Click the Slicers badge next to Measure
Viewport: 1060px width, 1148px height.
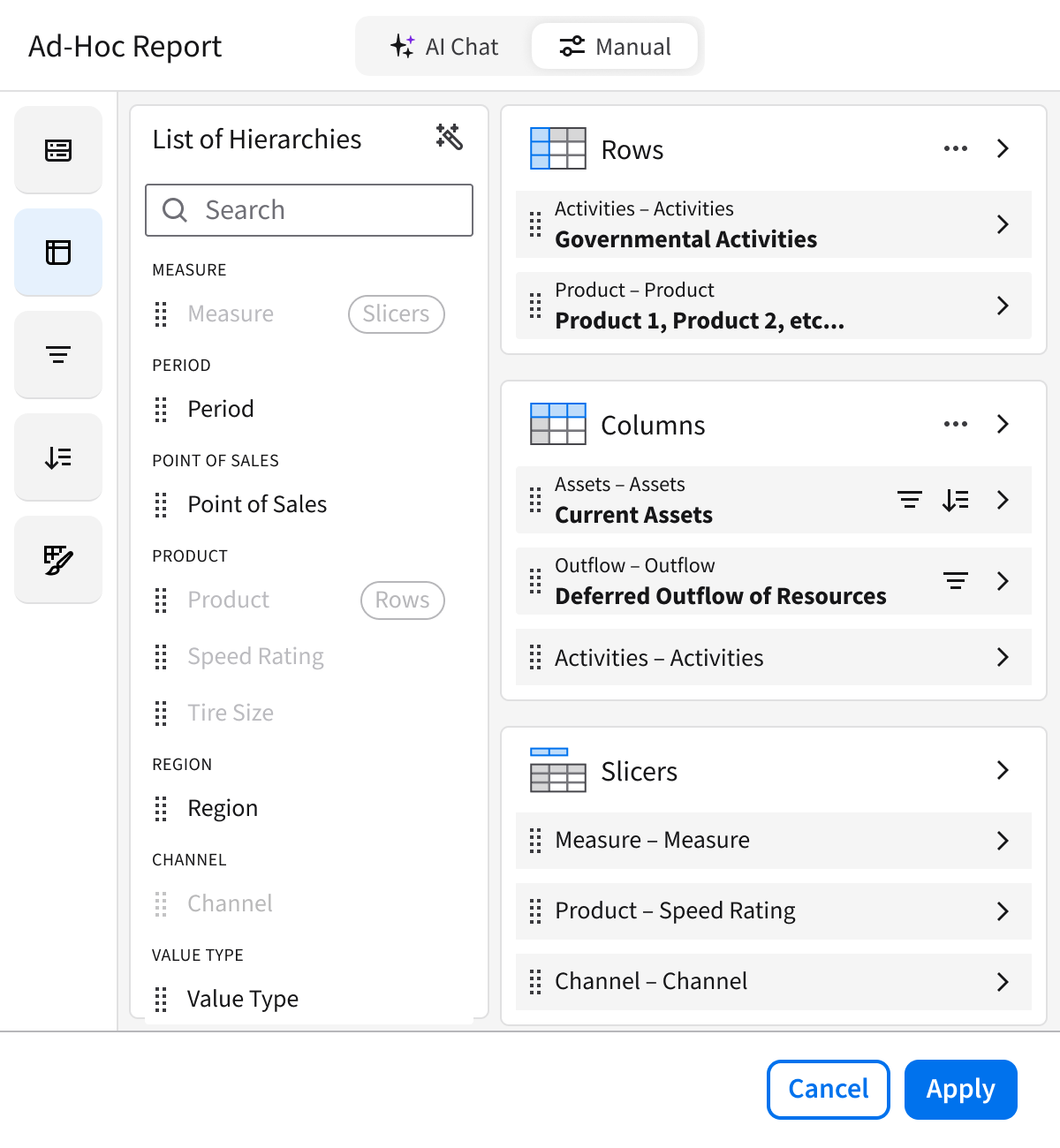click(397, 314)
